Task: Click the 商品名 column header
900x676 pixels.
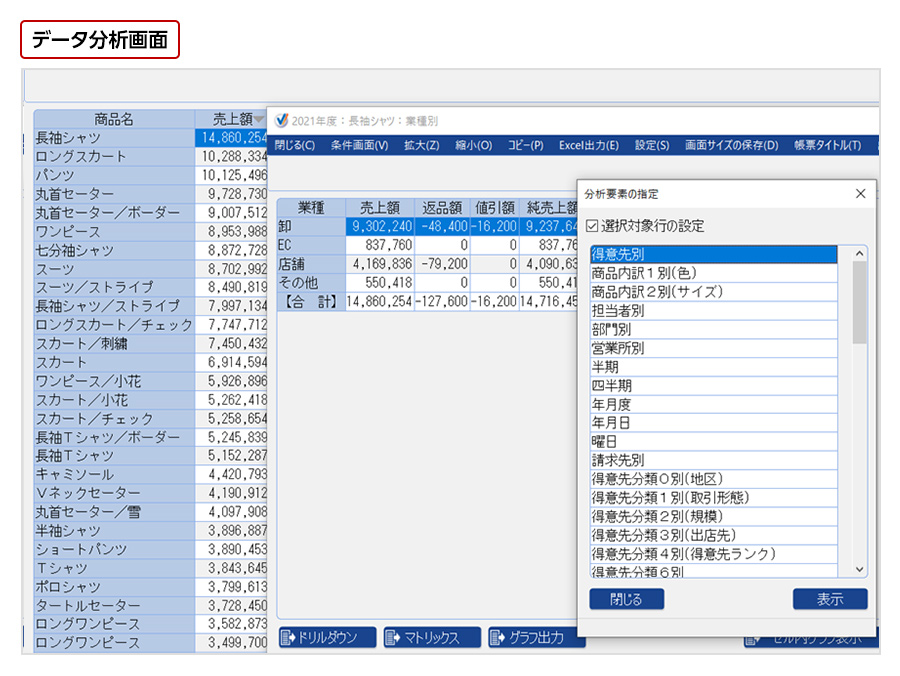Action: [x=114, y=119]
